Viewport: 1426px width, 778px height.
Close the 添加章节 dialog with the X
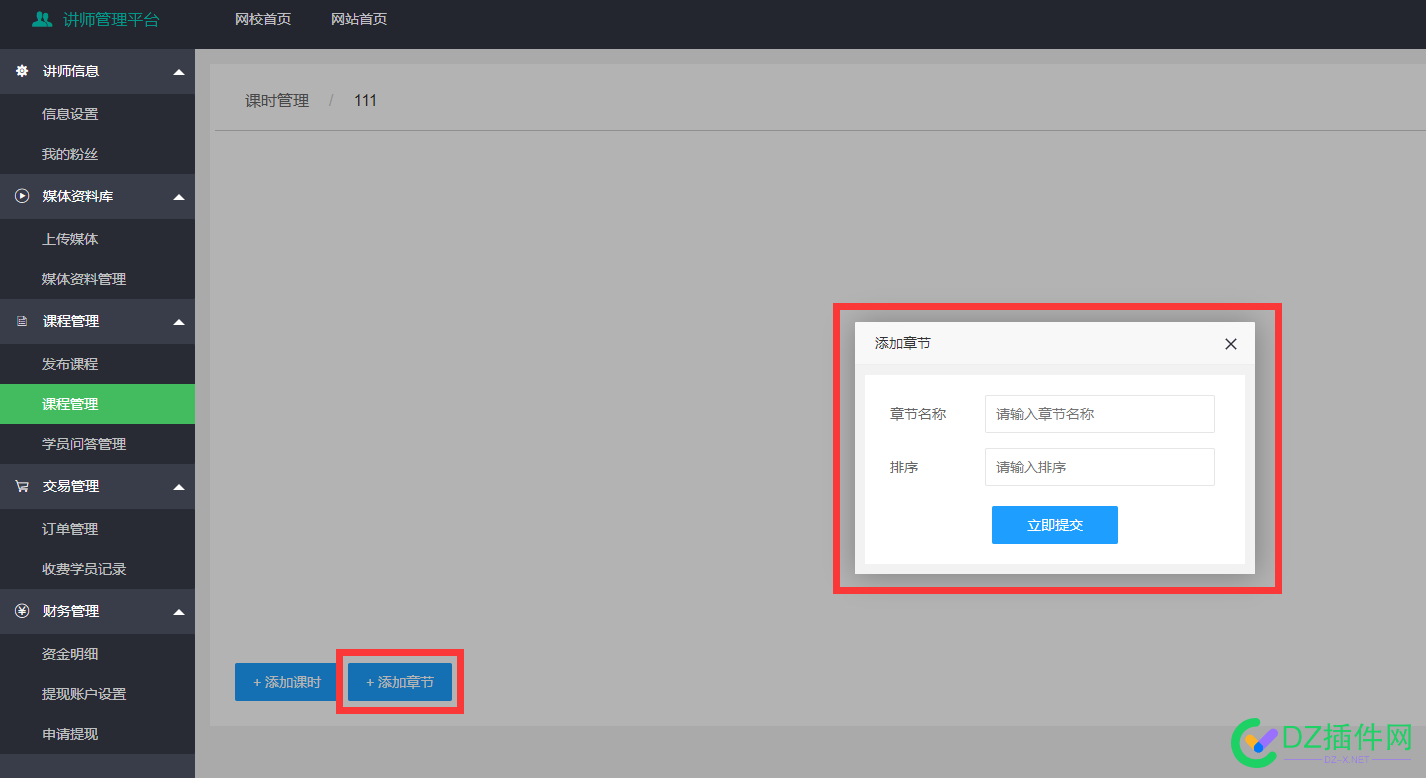1231,344
